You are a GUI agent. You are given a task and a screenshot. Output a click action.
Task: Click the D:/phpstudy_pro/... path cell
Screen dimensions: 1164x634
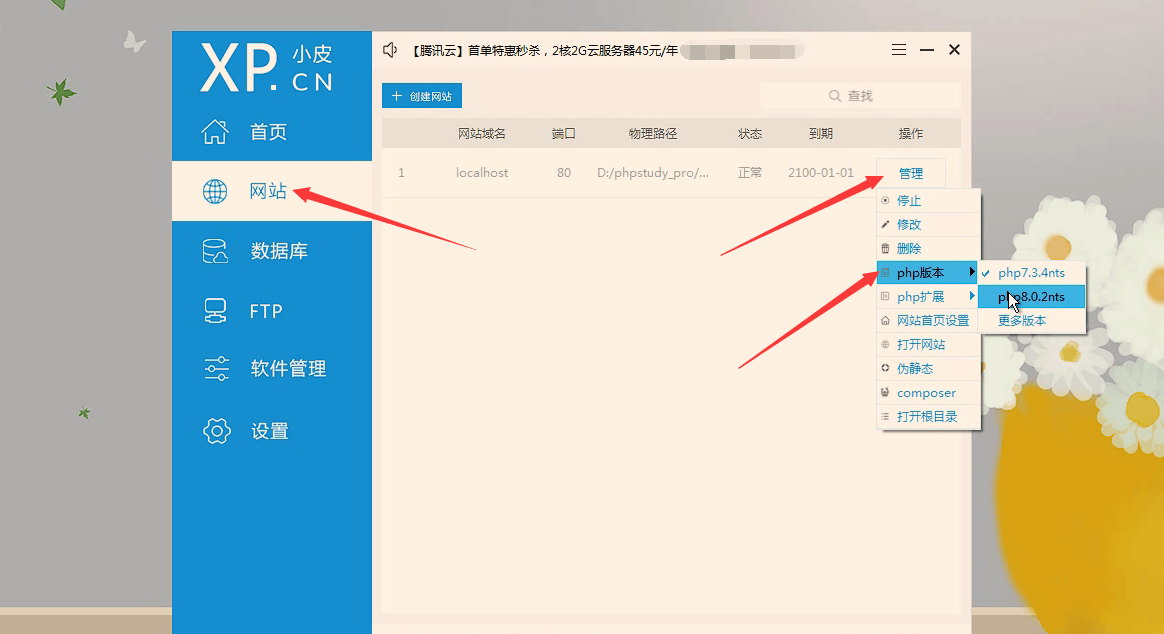pos(653,172)
